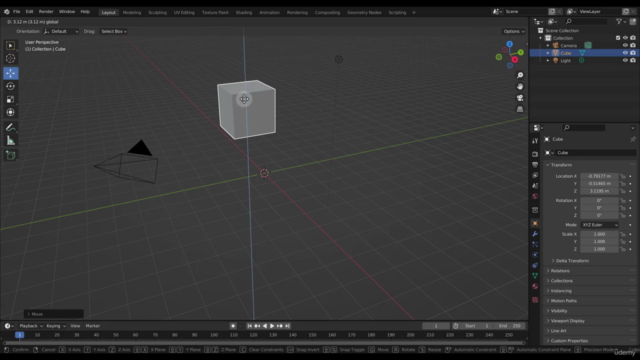Click the current frame number field
This screenshot has width=640, height=360.
pos(436,326)
